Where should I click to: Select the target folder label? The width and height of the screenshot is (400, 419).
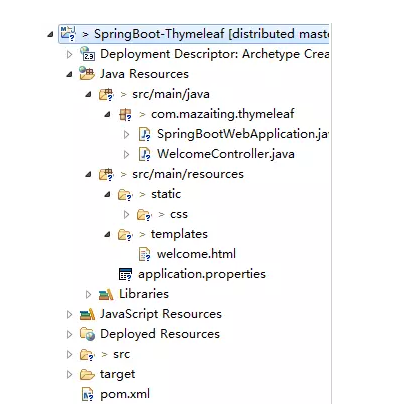coord(117,375)
